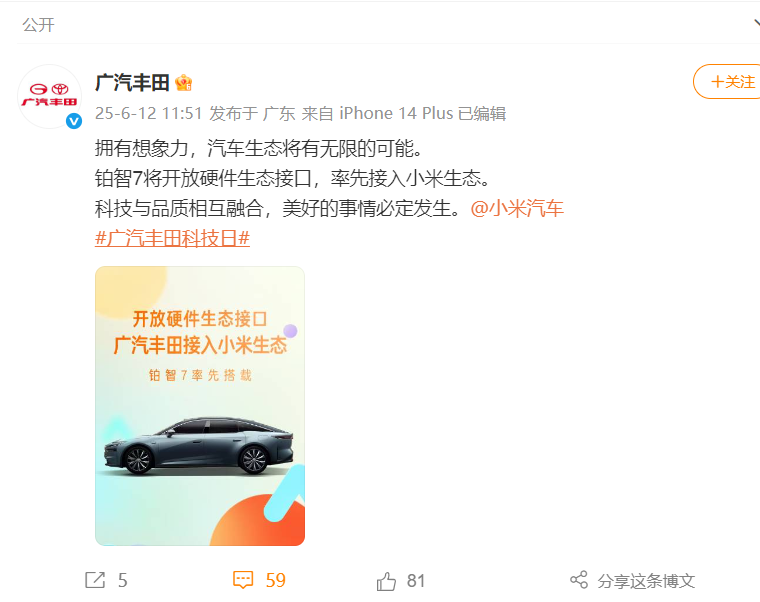Click the repost share-arrow icon

pyautogui.click(x=95, y=580)
